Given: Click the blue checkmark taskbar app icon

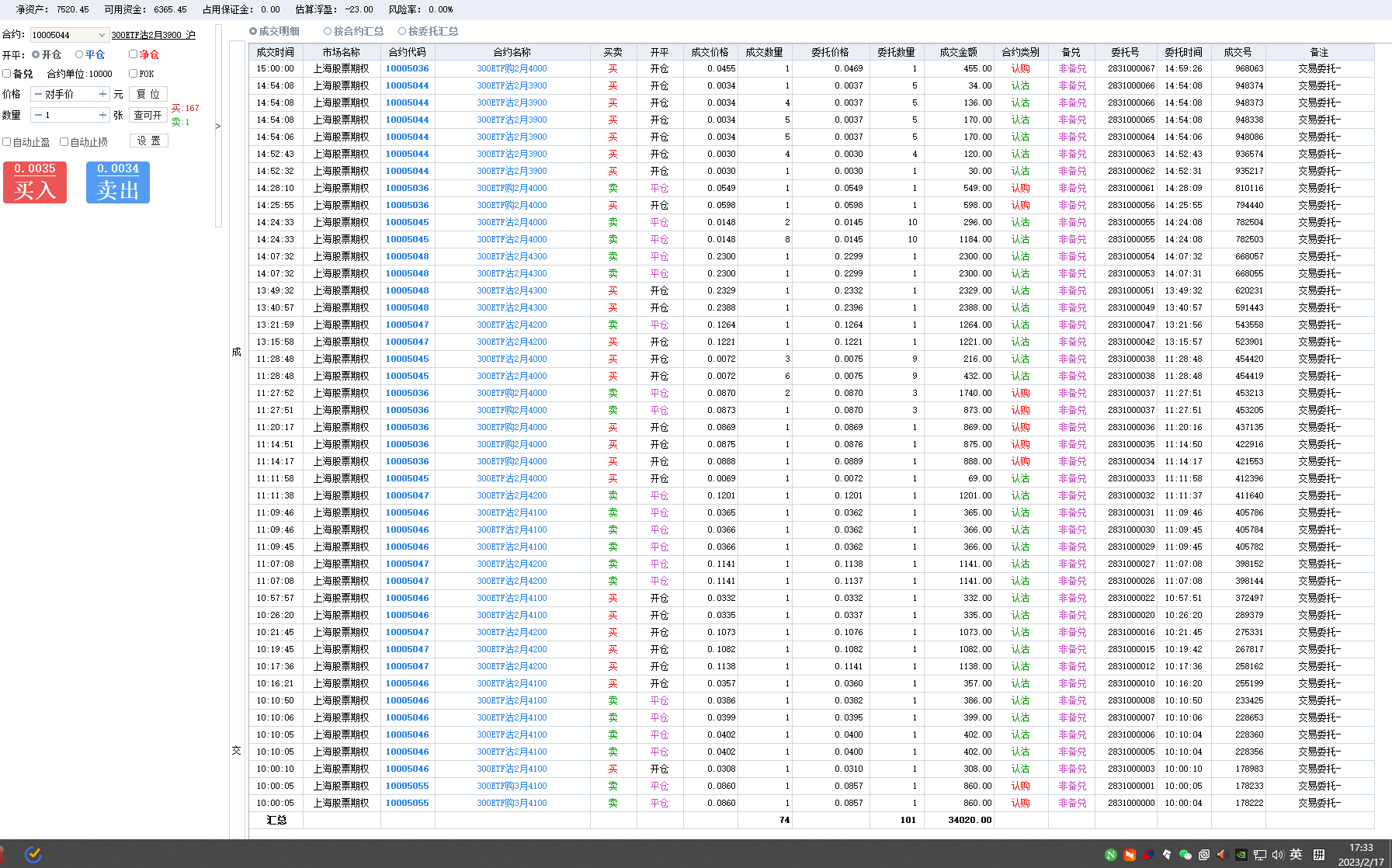Looking at the screenshot, I should pyautogui.click(x=33, y=854).
